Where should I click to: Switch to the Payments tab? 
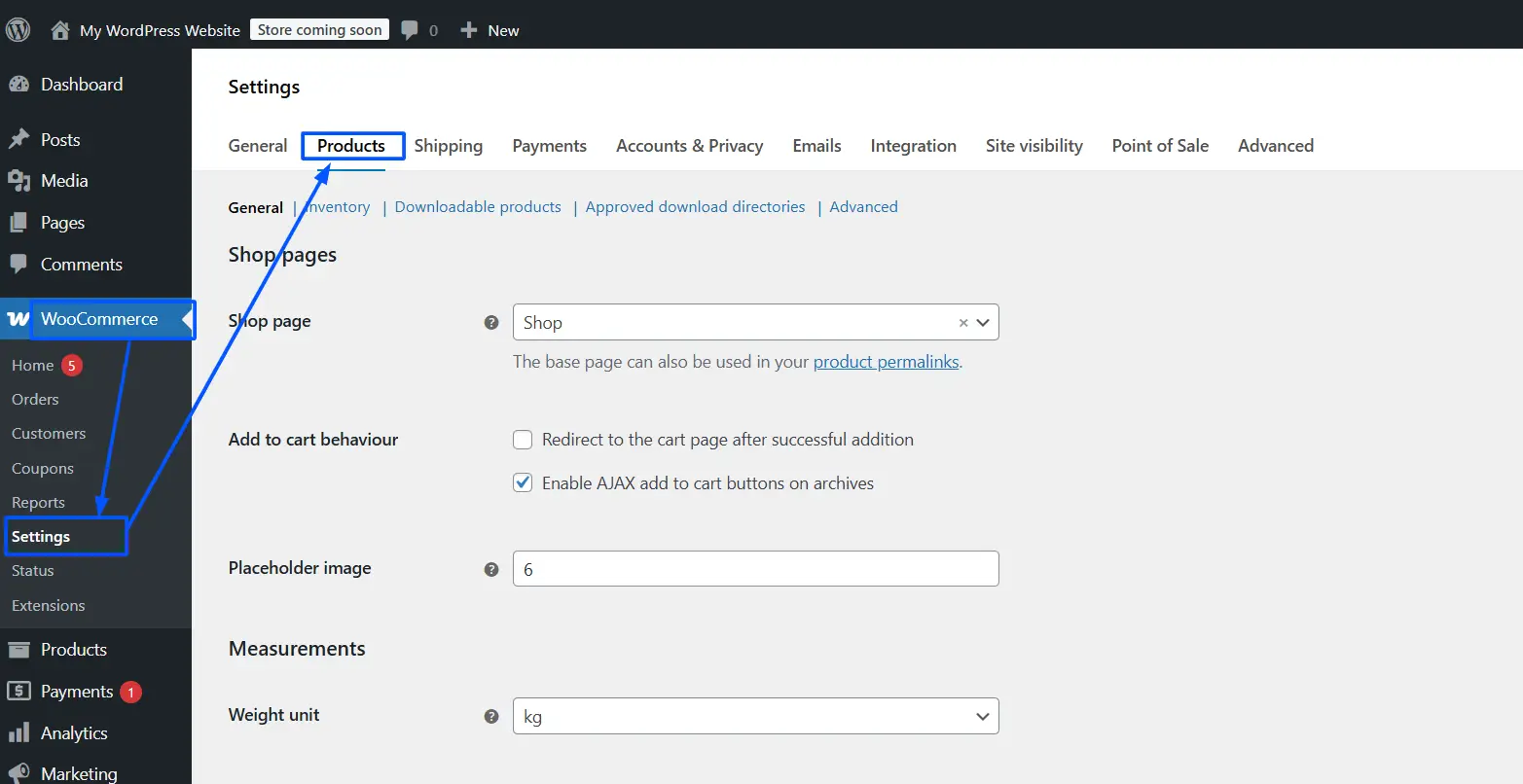click(x=550, y=146)
